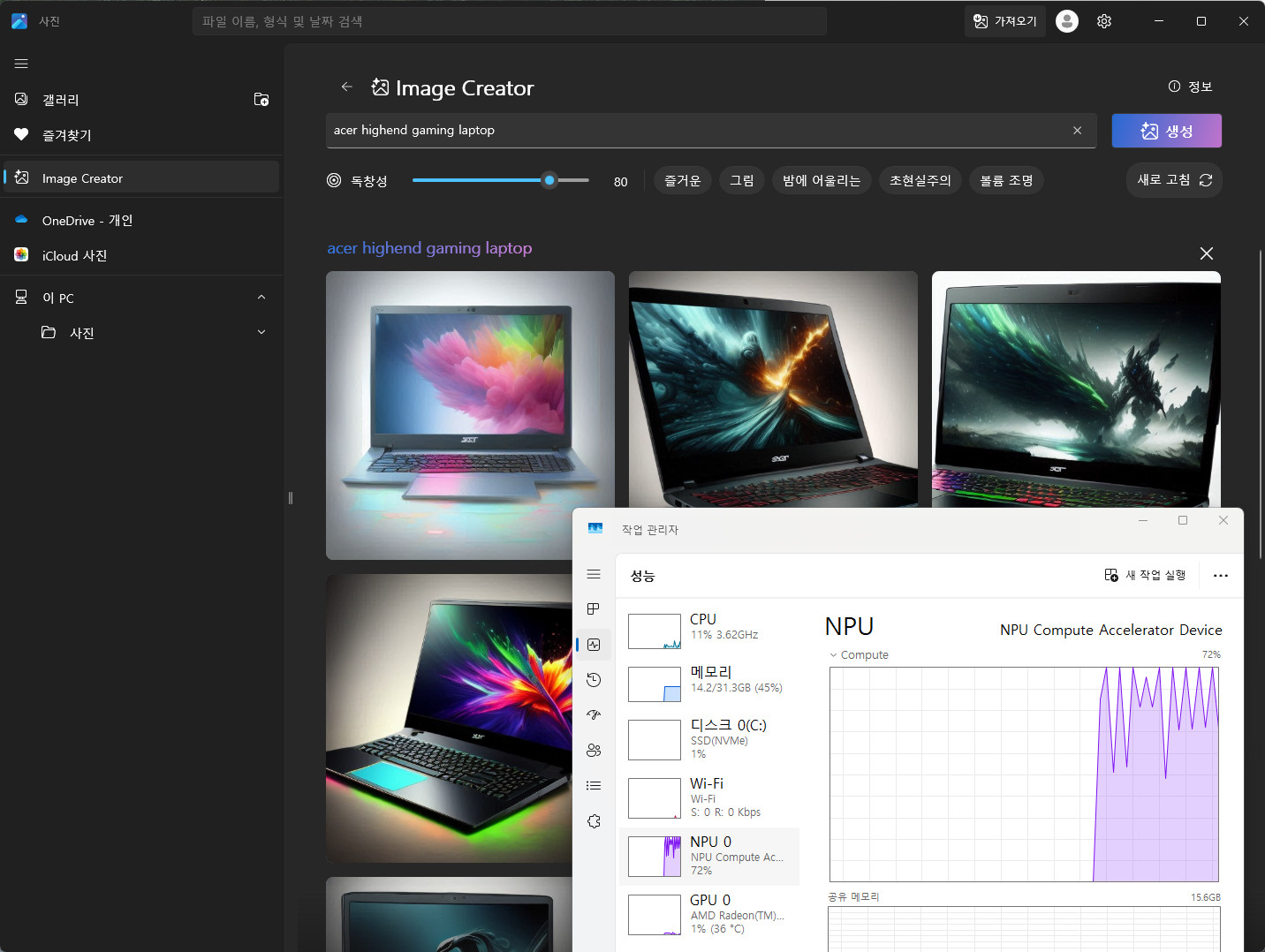Viewport: 1265px width, 952px height.
Task: Select NPU 0 in performance list
Action: [x=709, y=856]
